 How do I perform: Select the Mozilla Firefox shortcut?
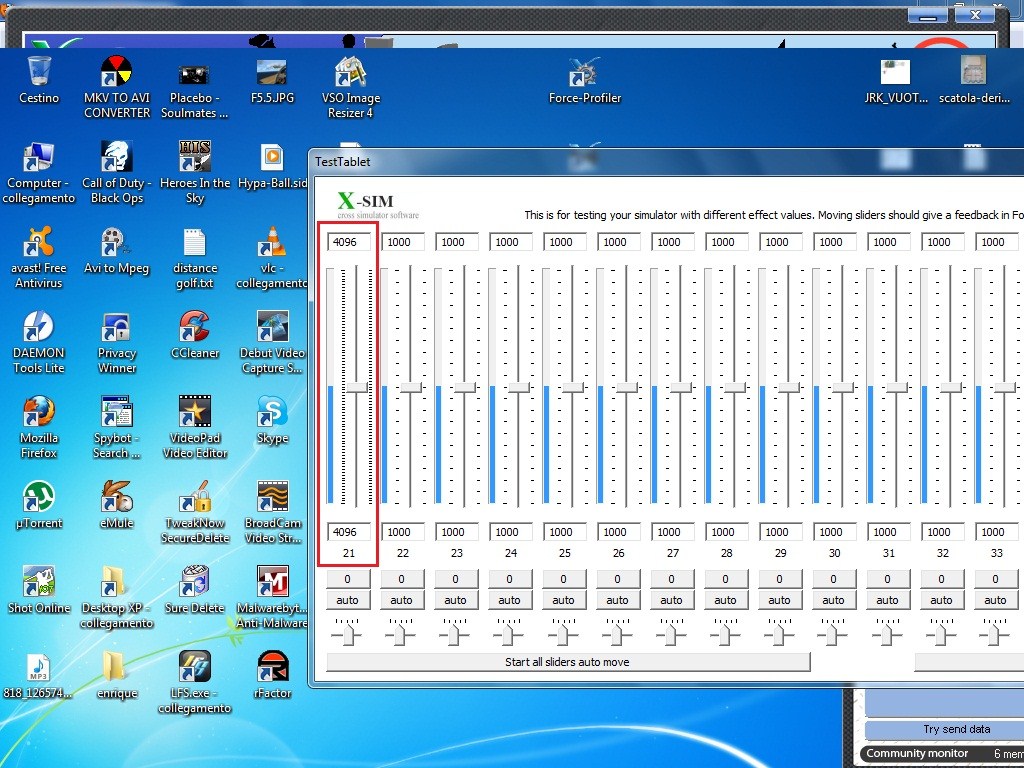tap(39, 412)
